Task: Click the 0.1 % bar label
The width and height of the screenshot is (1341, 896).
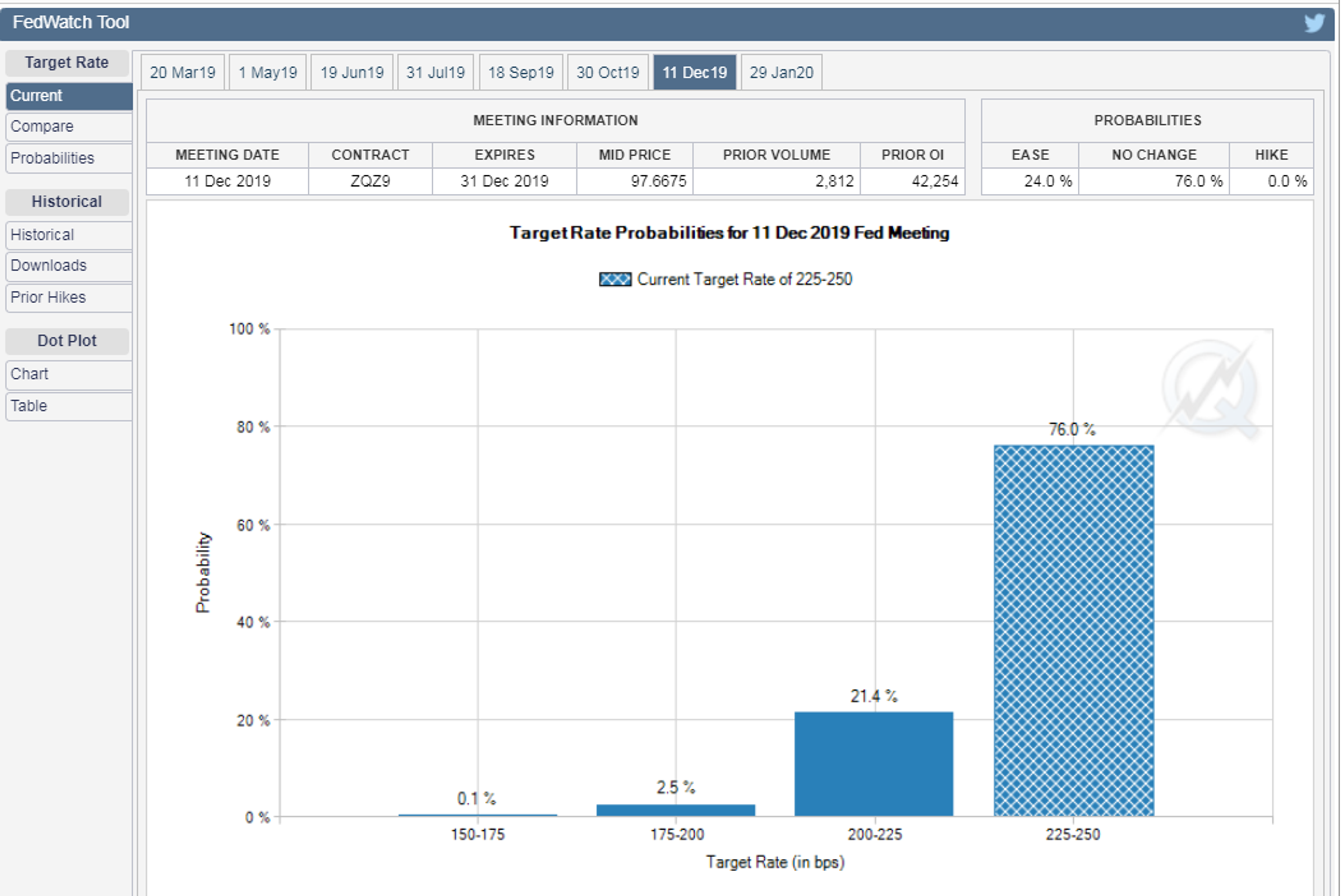Action: click(x=476, y=799)
